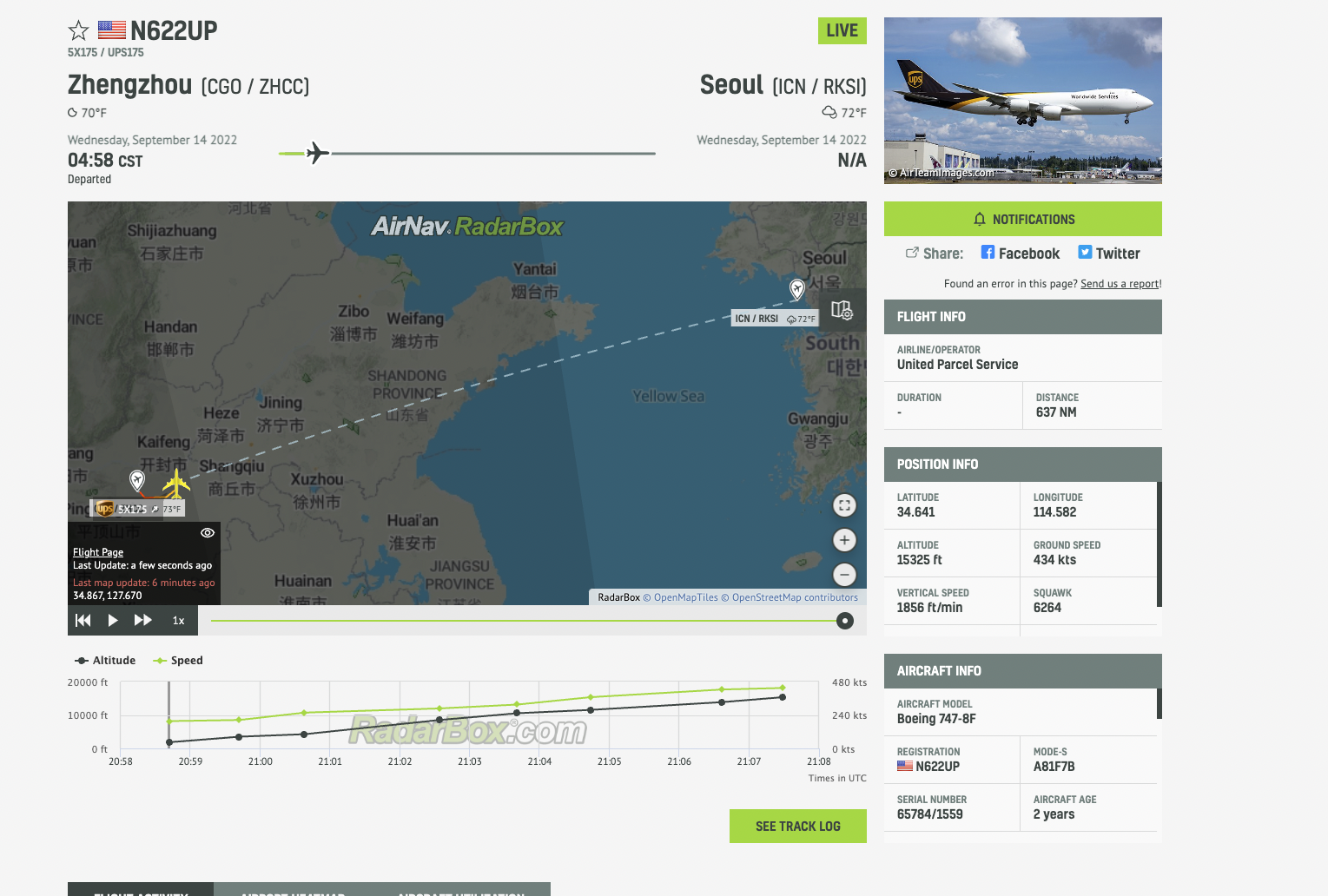This screenshot has width=1328, height=896.
Task: Click the Position Info panel scrollbar
Action: 1160,544
